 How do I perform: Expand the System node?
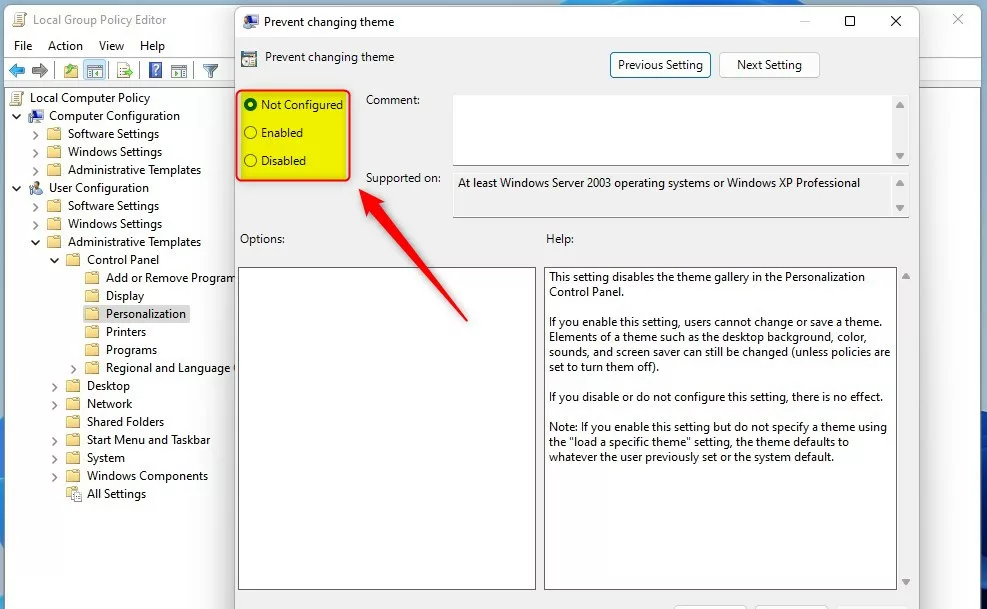pyautogui.click(x=55, y=458)
